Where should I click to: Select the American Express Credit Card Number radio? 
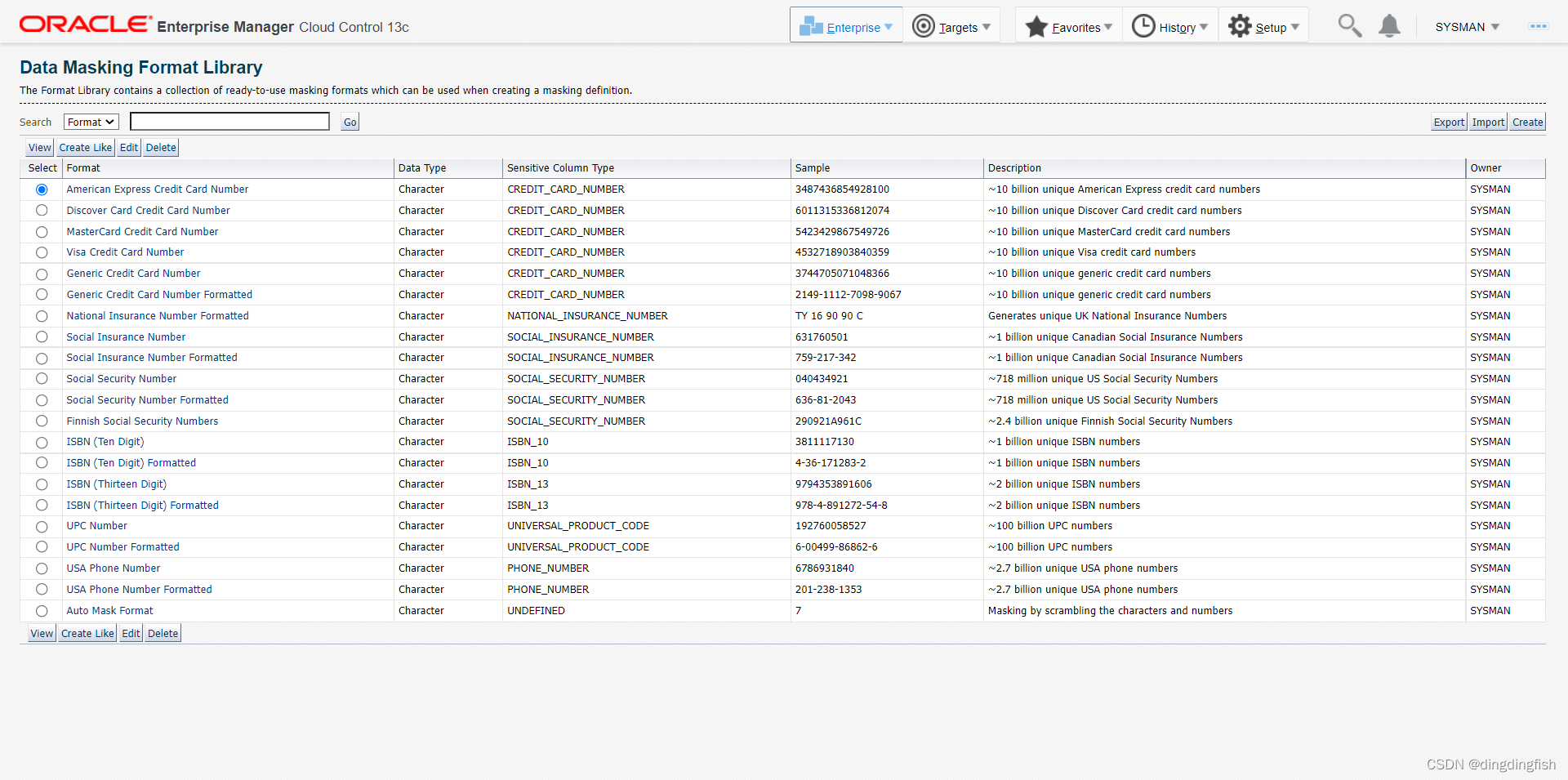(42, 189)
